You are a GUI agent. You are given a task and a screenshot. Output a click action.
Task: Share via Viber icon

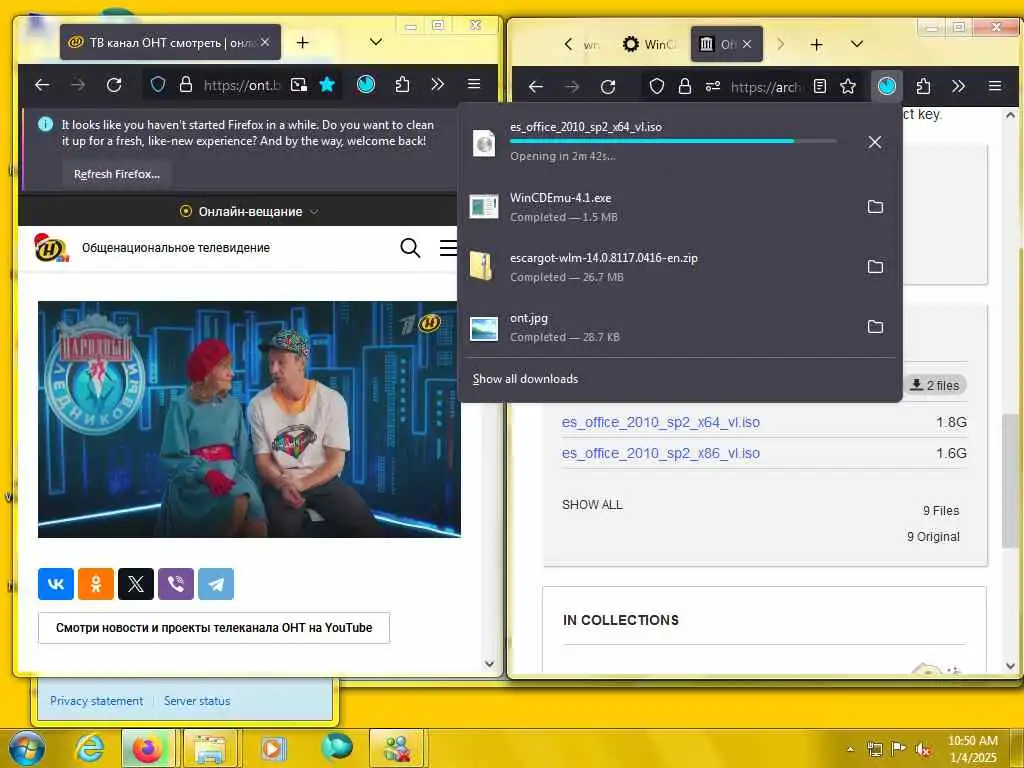pos(176,584)
